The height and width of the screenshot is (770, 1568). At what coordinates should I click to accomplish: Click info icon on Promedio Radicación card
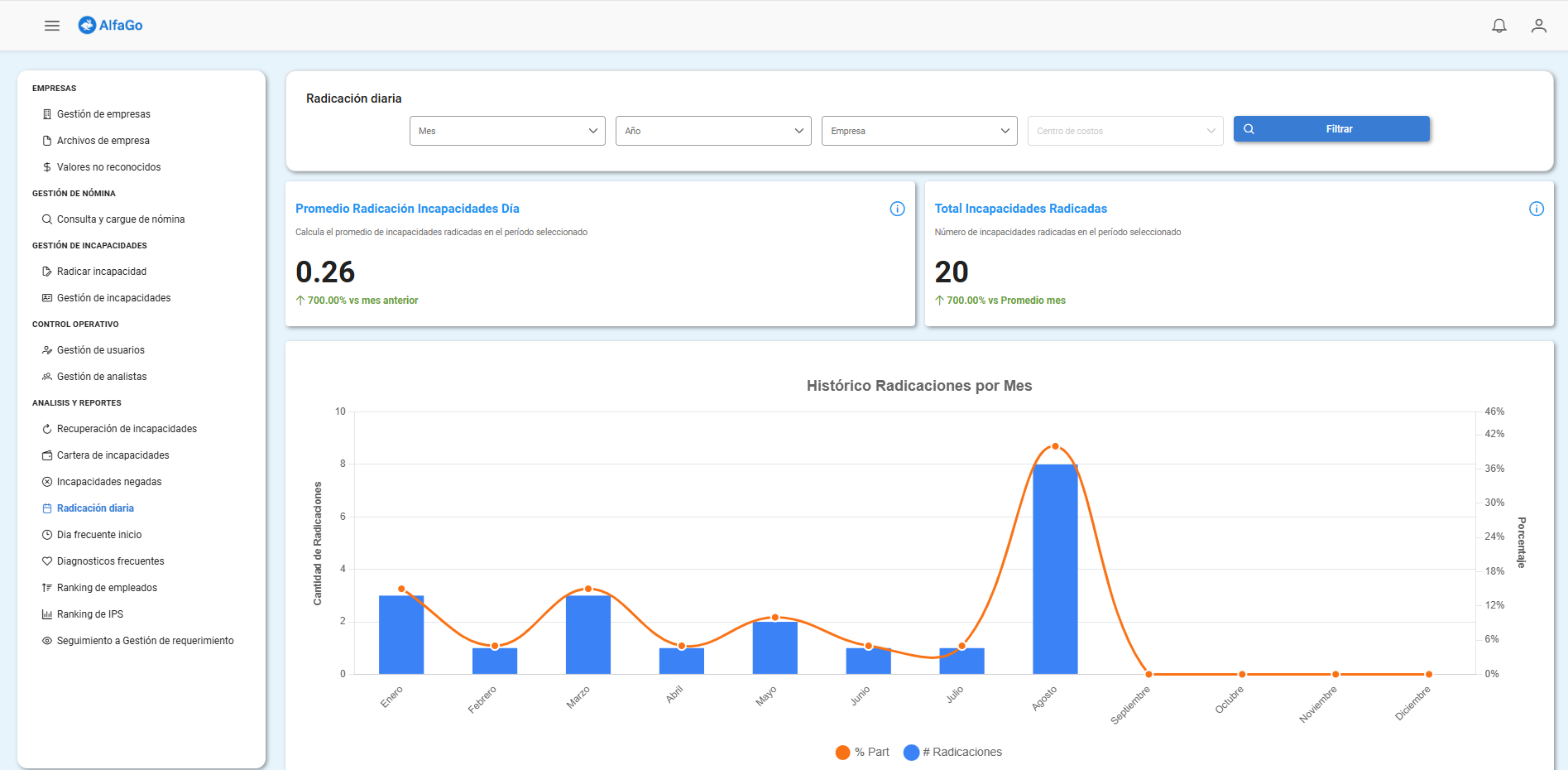(897, 209)
